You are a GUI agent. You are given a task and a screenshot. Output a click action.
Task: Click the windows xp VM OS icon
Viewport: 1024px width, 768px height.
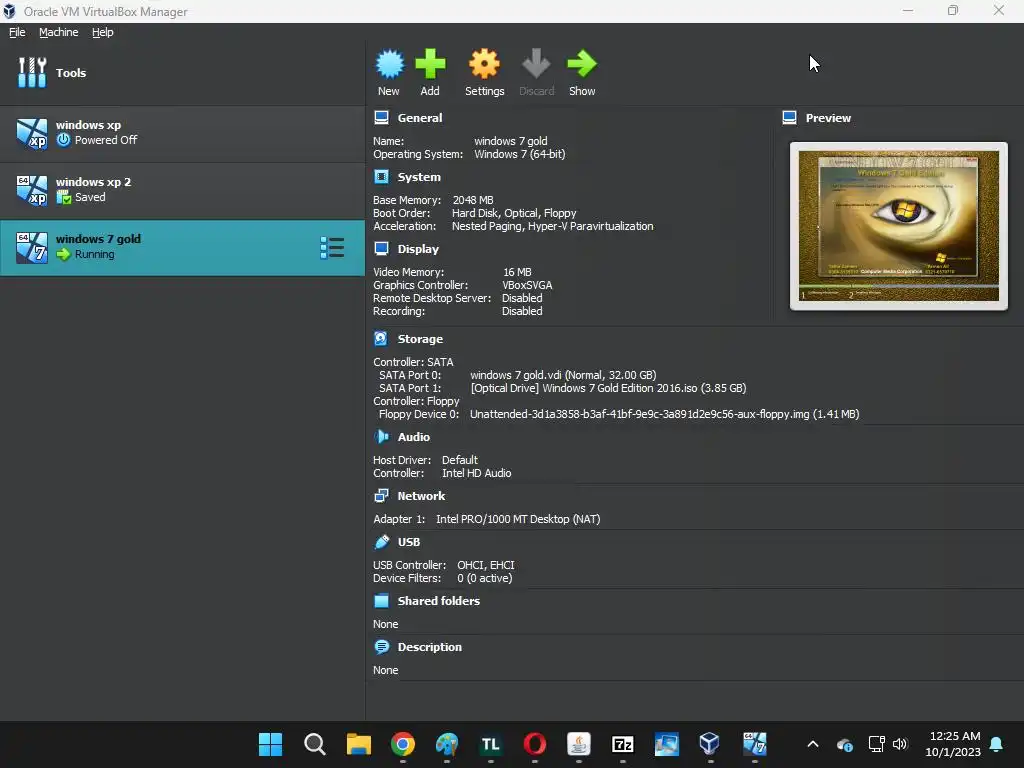[32, 133]
